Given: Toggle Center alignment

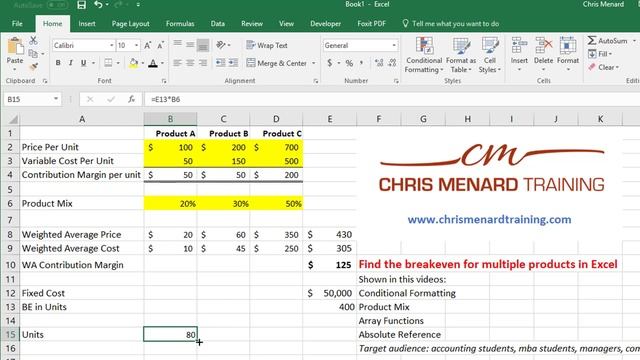Looking at the screenshot, I should [190, 63].
